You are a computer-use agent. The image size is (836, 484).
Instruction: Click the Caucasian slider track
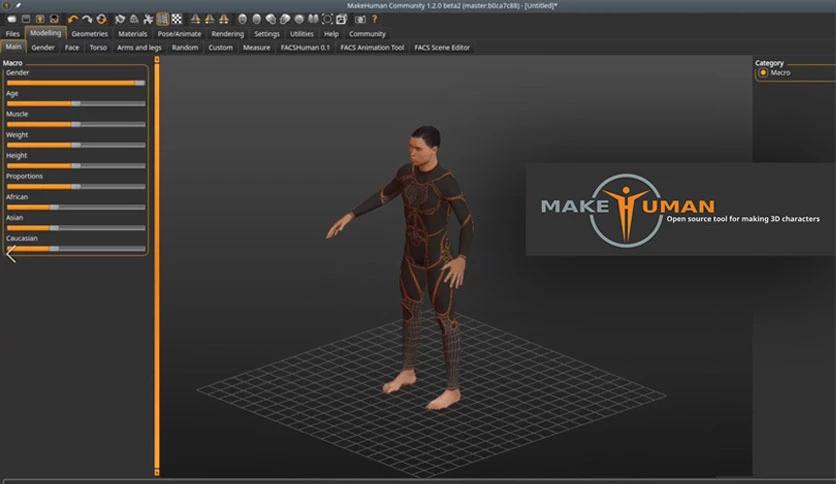click(76, 248)
